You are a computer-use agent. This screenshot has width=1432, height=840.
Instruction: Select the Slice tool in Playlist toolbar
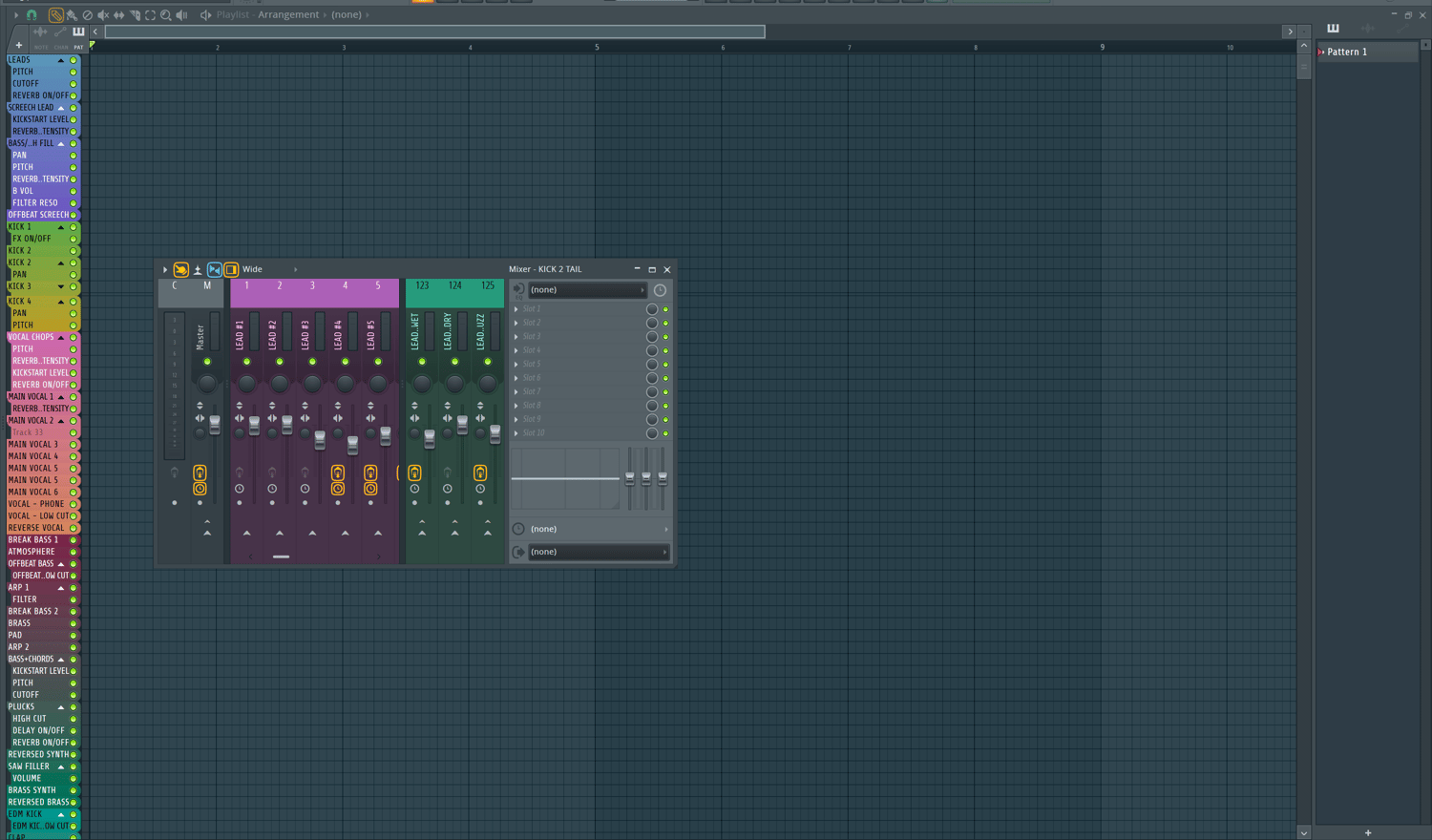click(135, 15)
